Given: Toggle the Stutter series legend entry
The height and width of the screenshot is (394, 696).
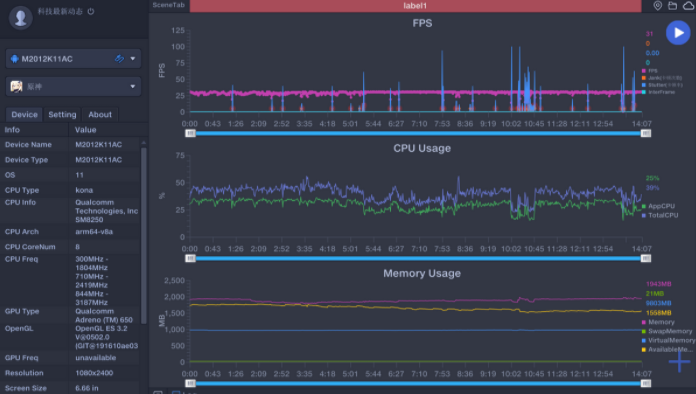Looking at the screenshot, I should [x=662, y=85].
